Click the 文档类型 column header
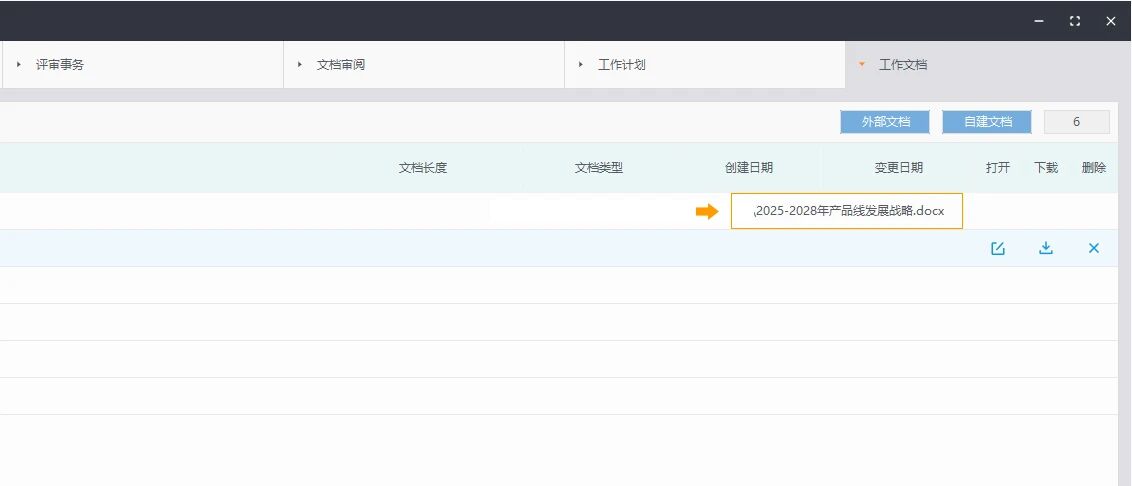 tap(598, 168)
